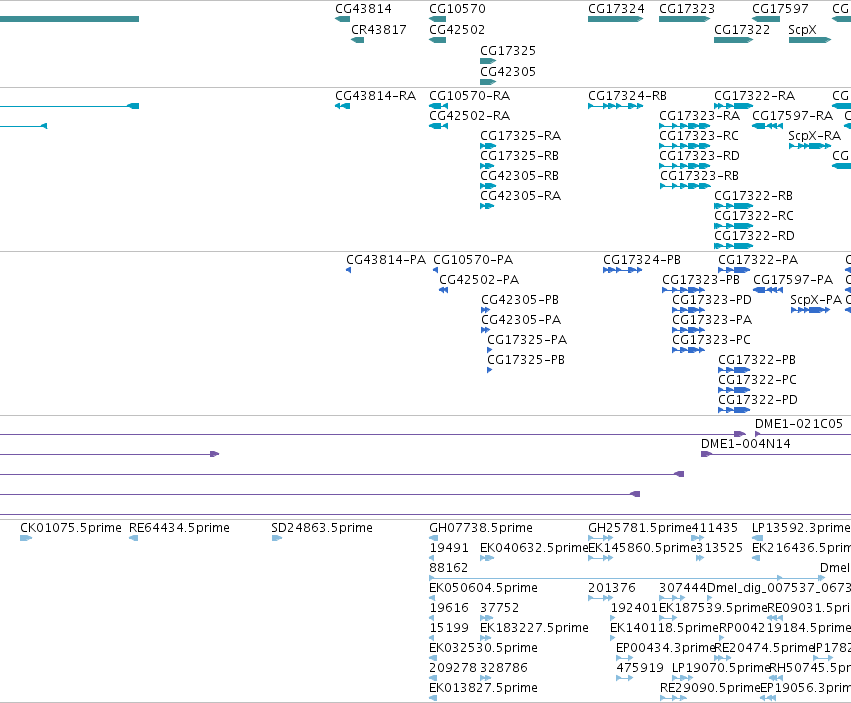This screenshot has width=851, height=703.
Task: Select the CG42502-PA protein label
Action: click(x=479, y=280)
